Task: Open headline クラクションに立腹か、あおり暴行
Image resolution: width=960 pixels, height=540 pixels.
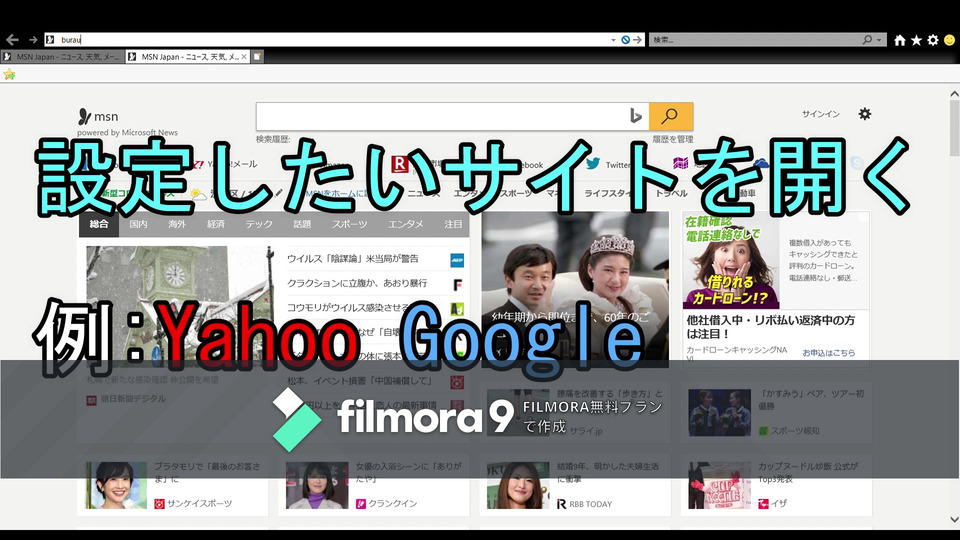Action: 357,283
